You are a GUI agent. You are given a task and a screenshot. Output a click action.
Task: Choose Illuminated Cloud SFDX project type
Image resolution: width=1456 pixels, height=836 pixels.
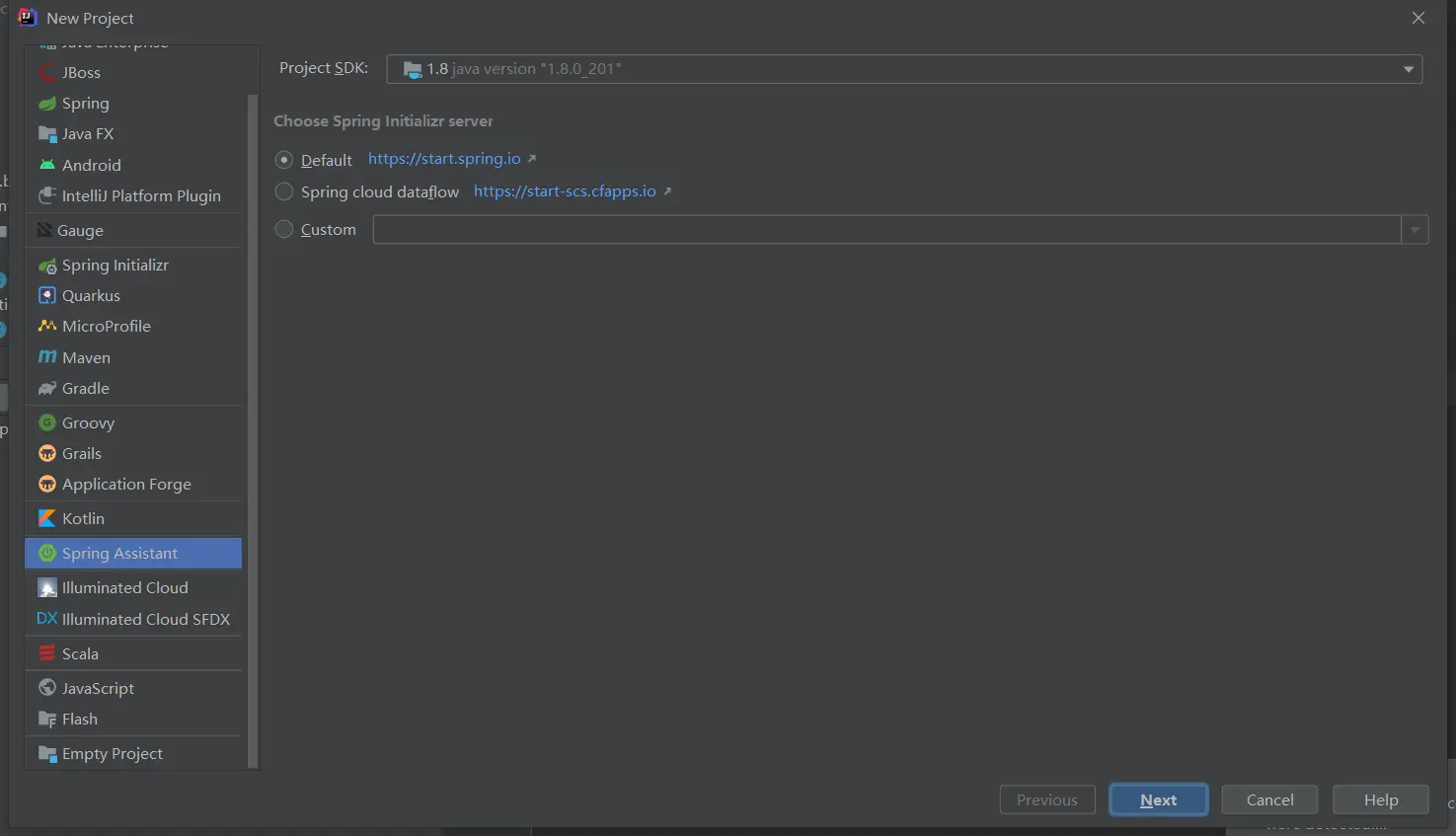[133, 619]
